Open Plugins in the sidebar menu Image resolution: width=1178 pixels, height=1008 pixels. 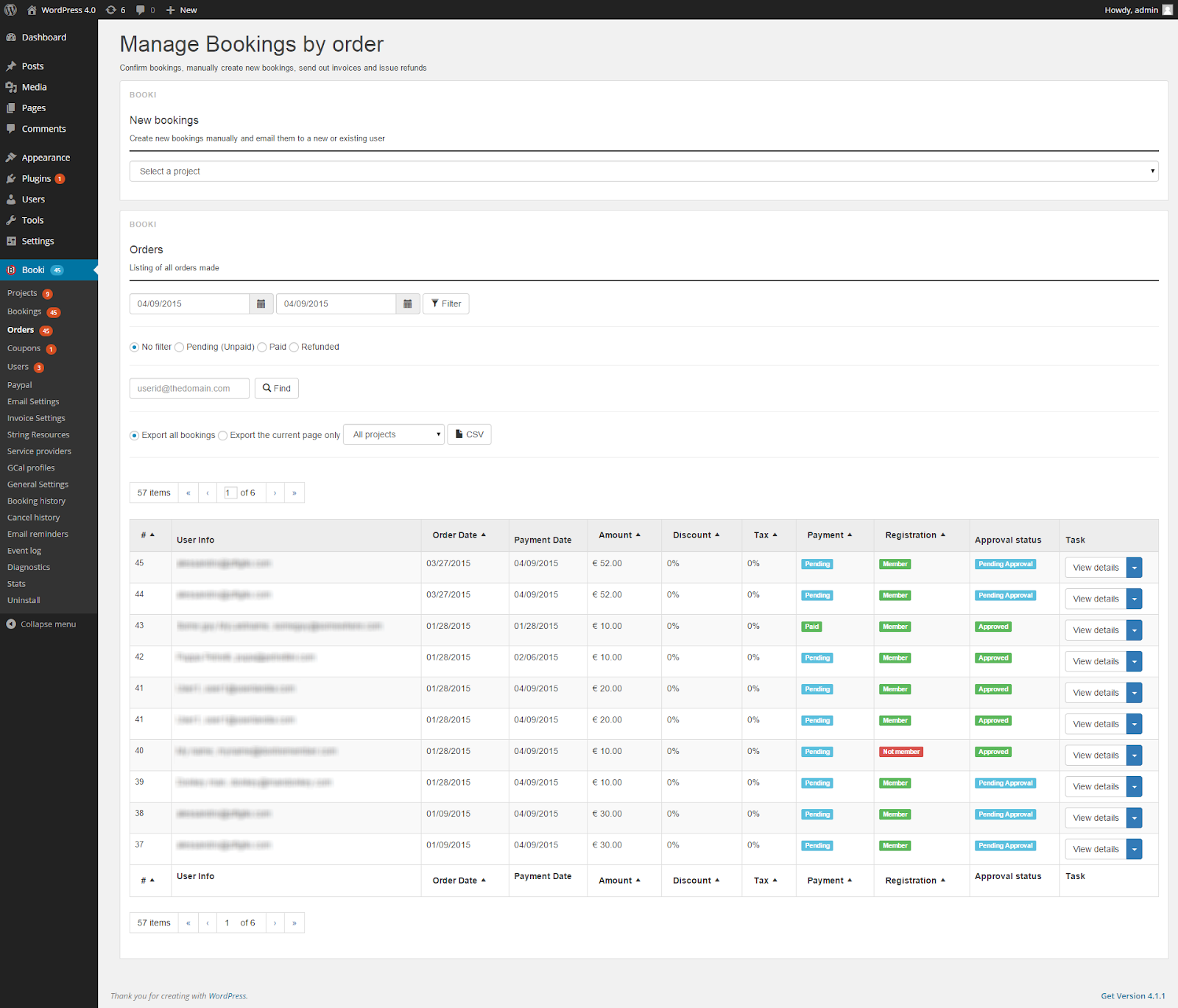point(36,179)
